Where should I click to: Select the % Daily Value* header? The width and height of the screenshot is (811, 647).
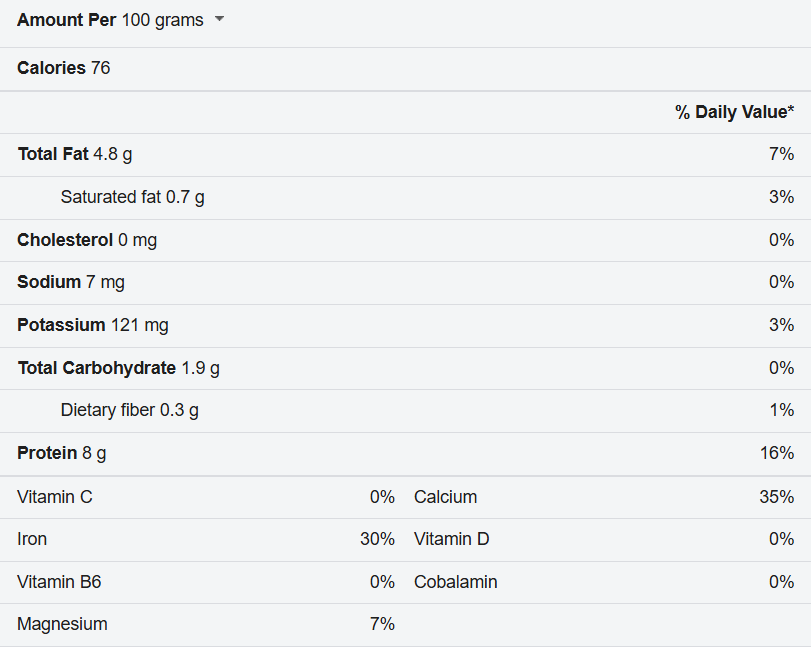(734, 112)
